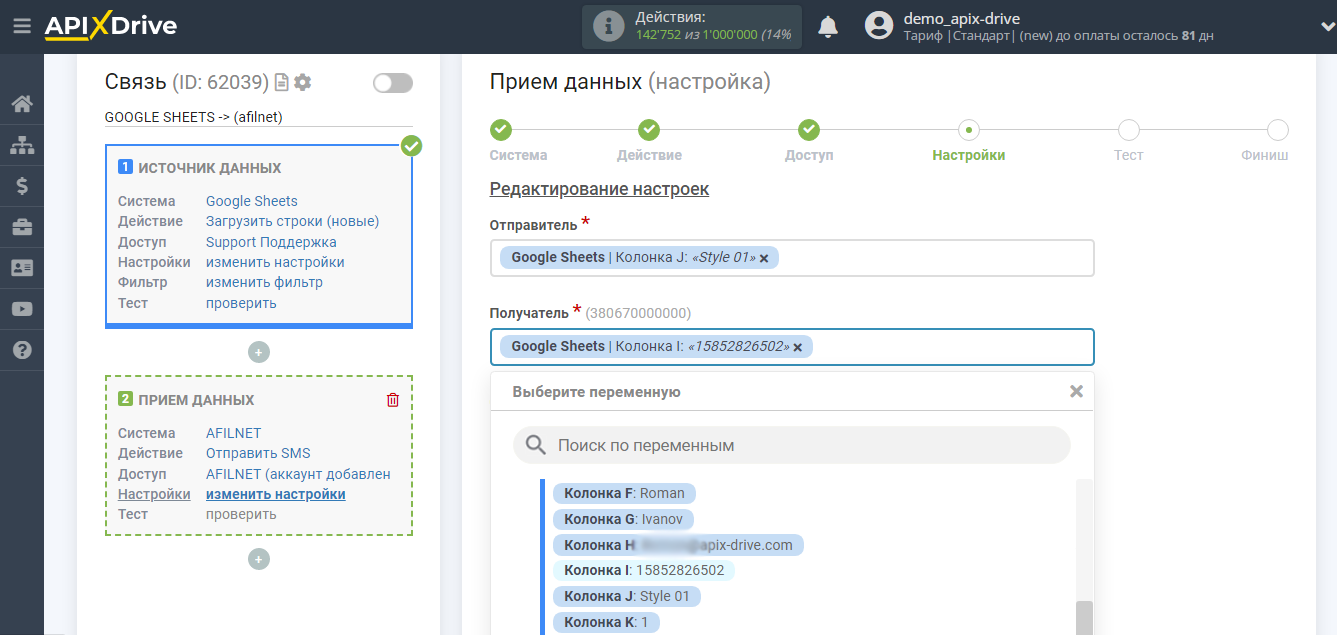Click into the Отправитель field
1337x635 pixels.
point(792,258)
